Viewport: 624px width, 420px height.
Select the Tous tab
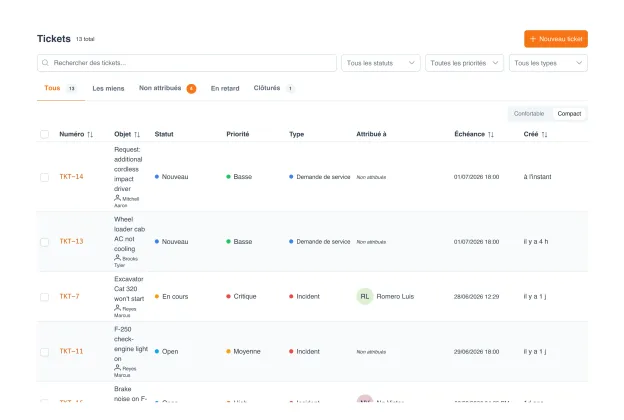pos(60,88)
